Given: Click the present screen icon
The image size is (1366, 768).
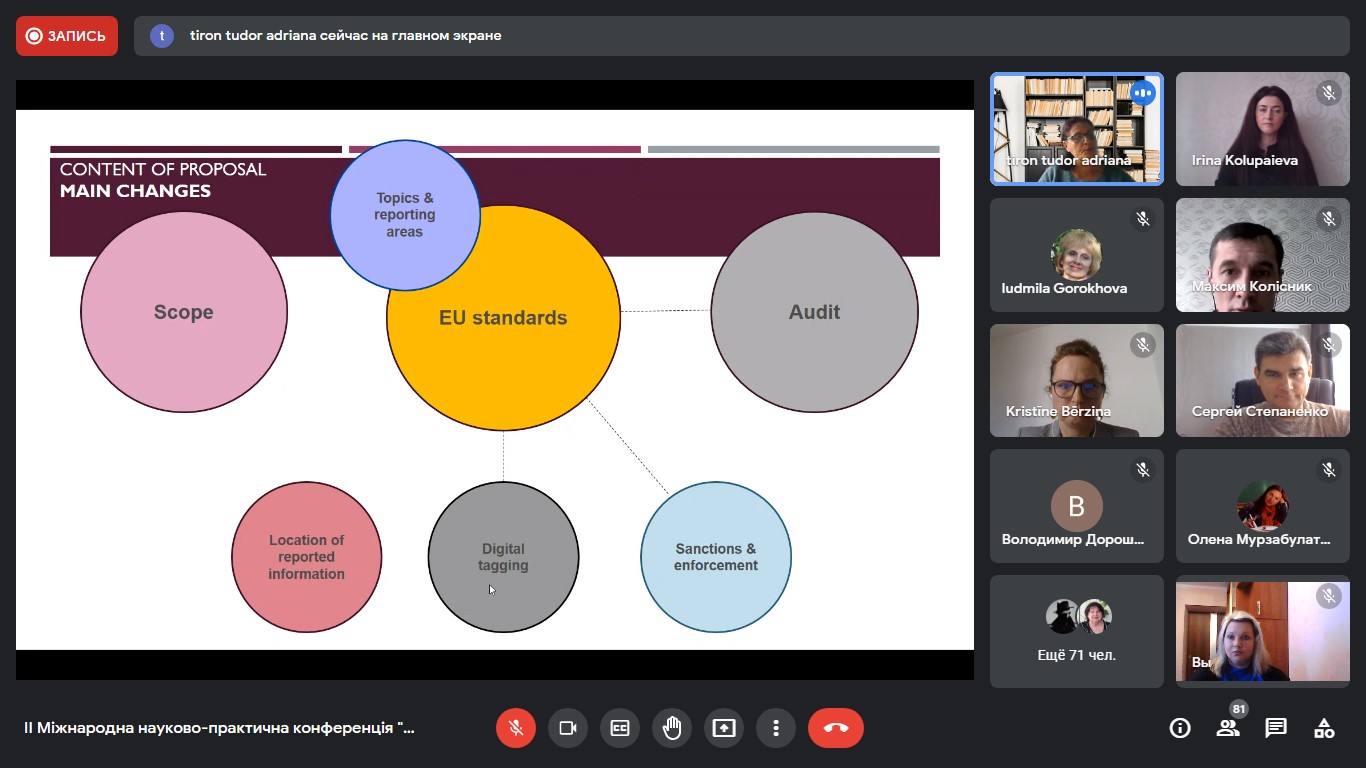Looking at the screenshot, I should click(x=724, y=728).
